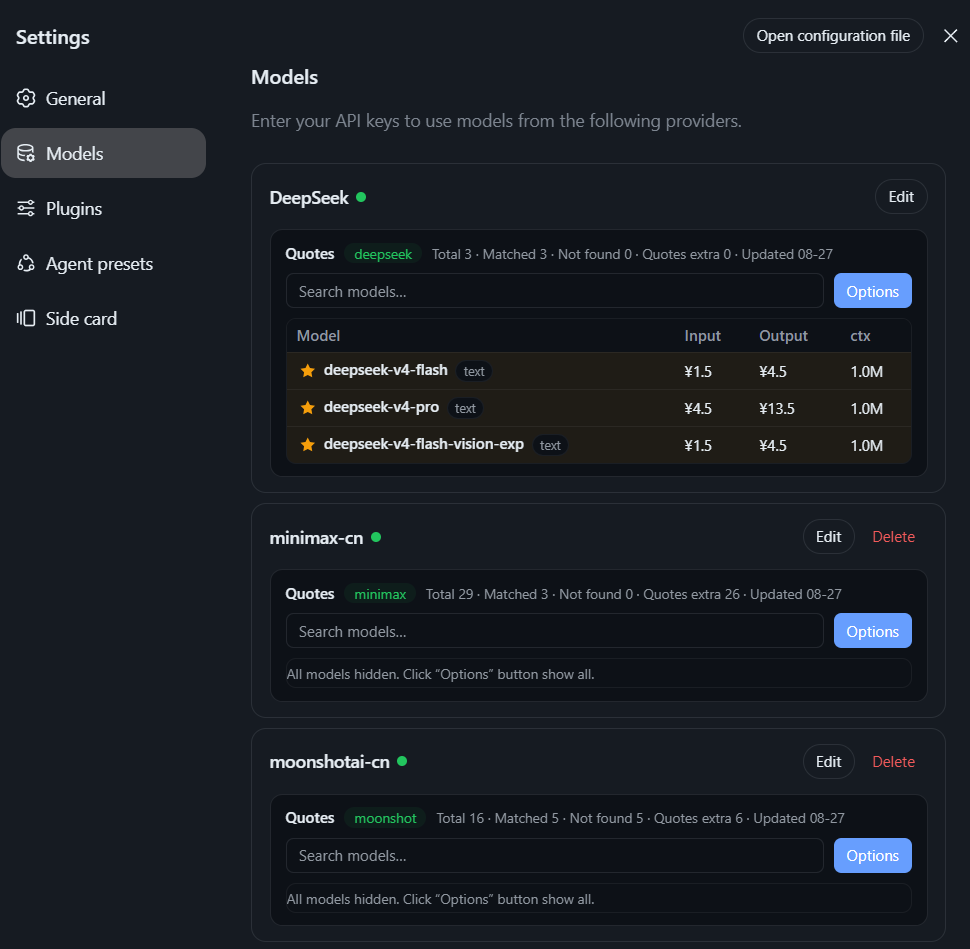This screenshot has width=970, height=949.
Task: Unstar the deepseek-v4-flash model
Action: tap(307, 371)
